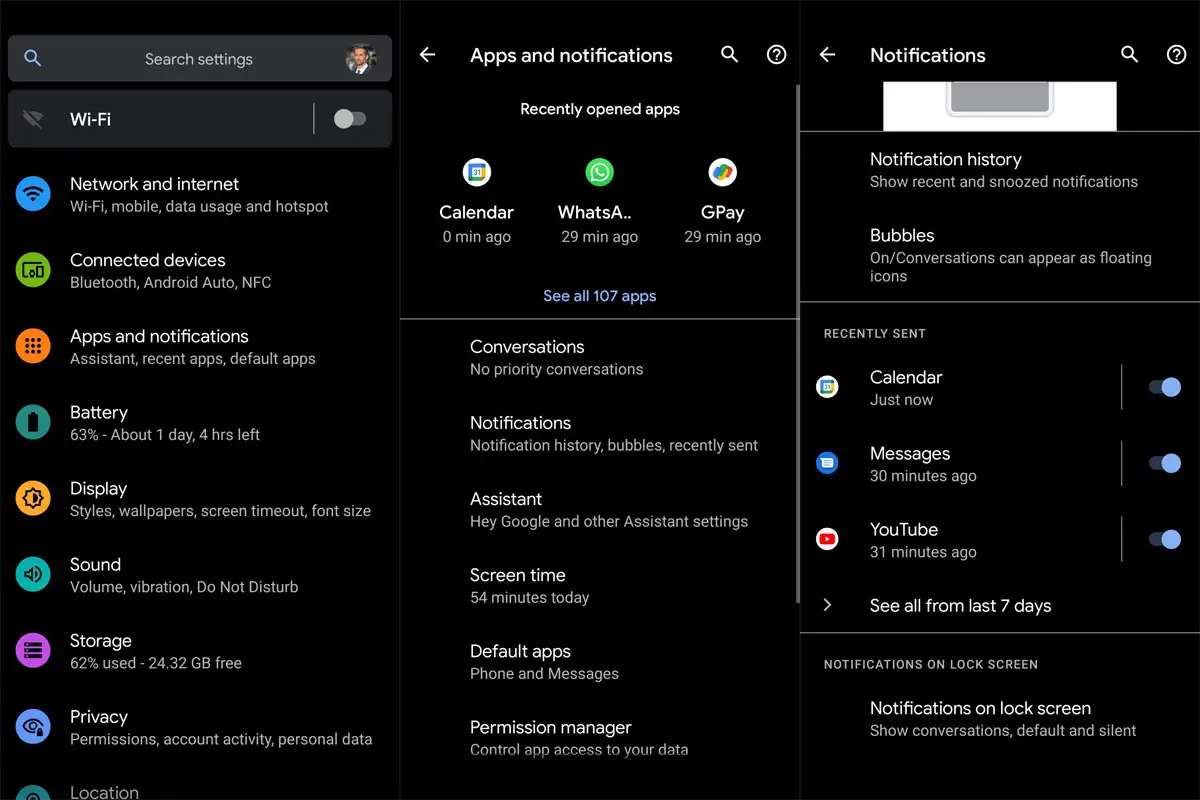Click Calendar Just now row text
The height and width of the screenshot is (800, 1200).
click(x=906, y=387)
